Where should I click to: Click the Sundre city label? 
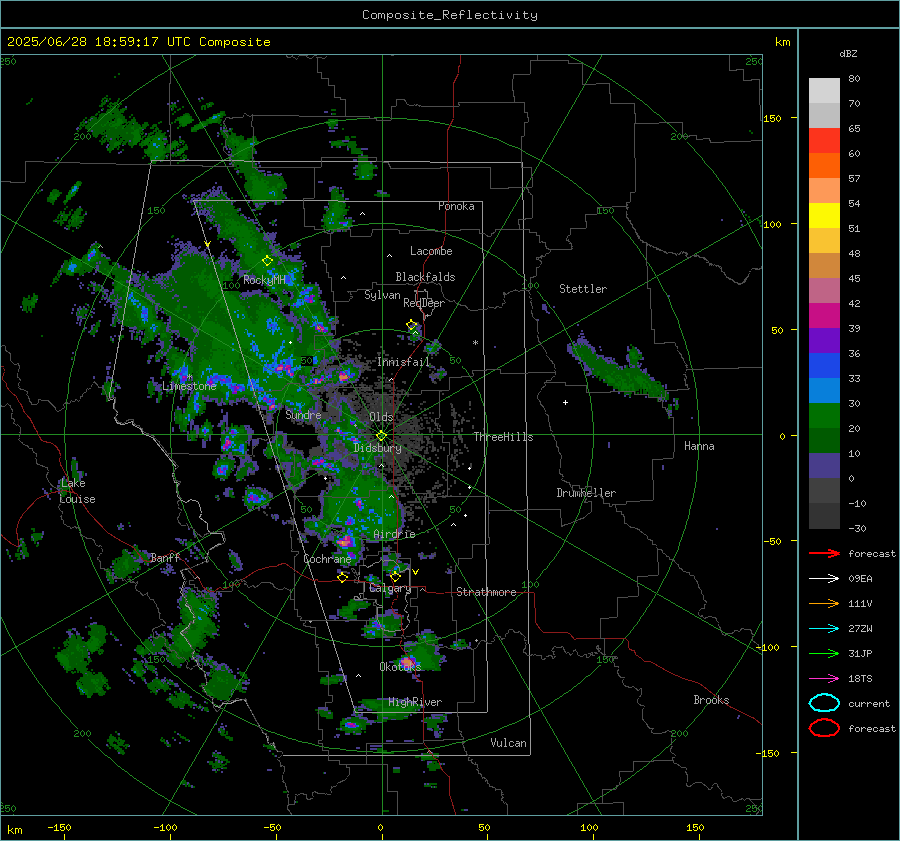tap(303, 414)
